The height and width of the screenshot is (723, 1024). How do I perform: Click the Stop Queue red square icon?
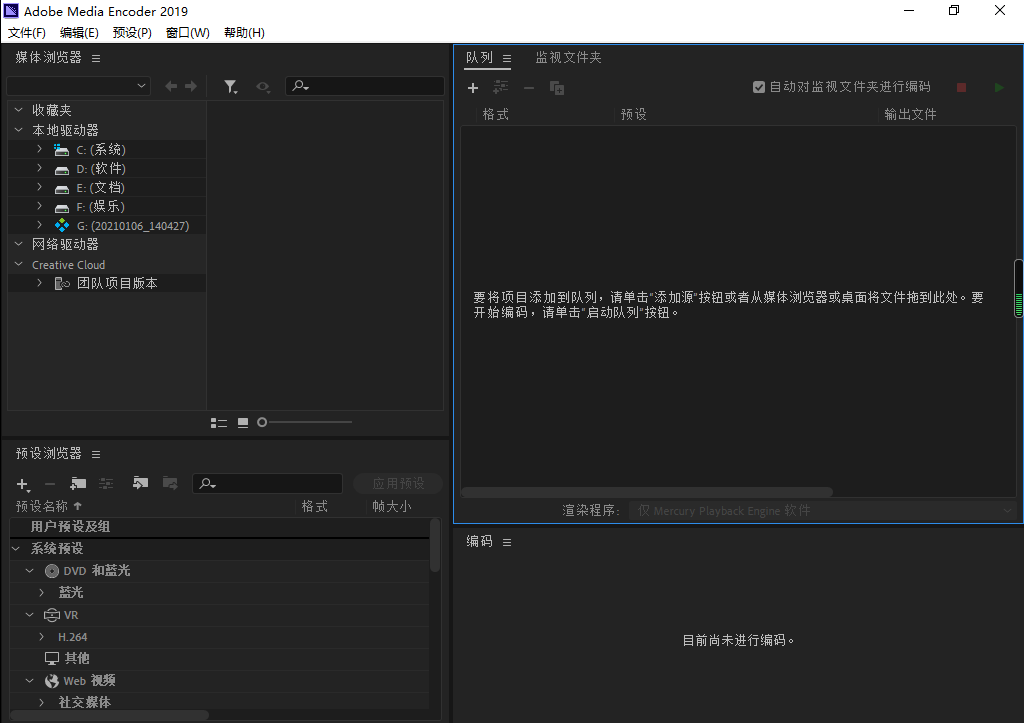pos(961,87)
